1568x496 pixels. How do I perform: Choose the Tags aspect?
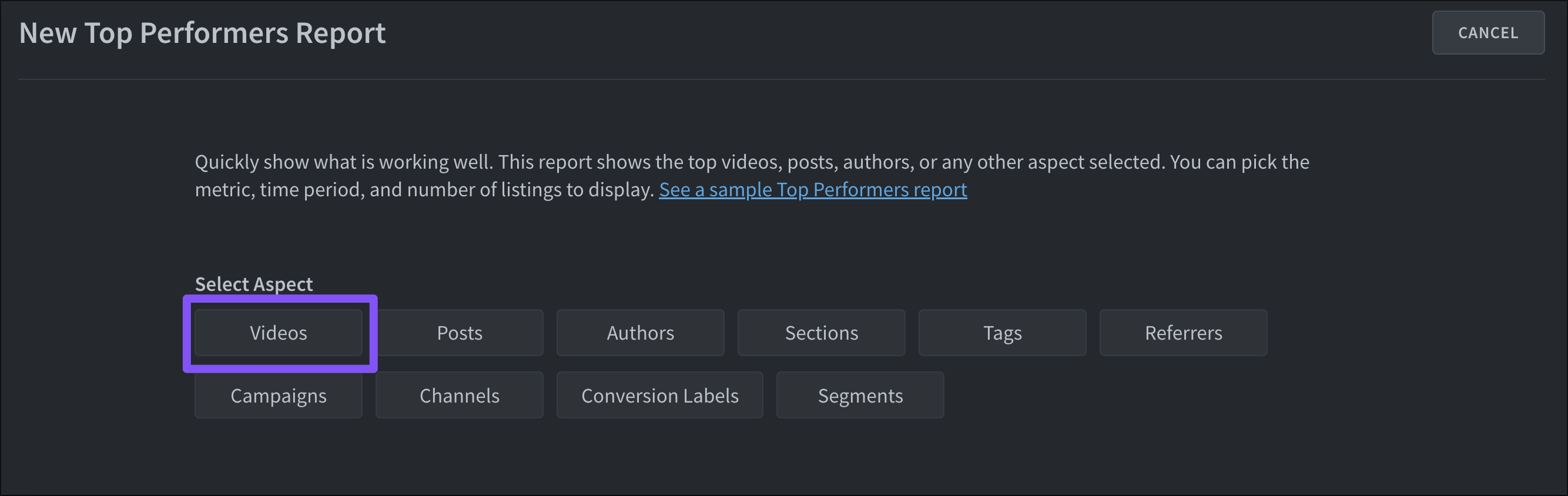(1002, 333)
